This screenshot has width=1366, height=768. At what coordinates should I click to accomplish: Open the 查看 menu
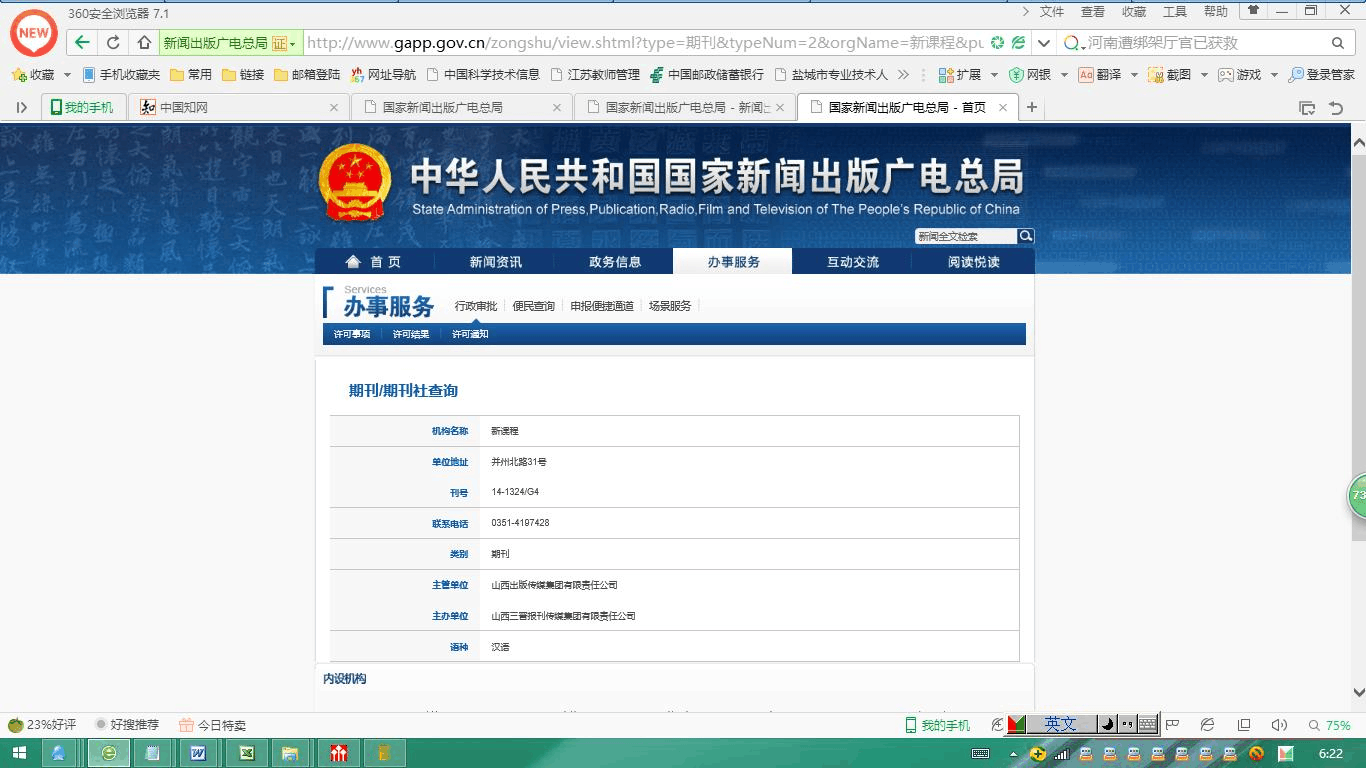[1093, 12]
